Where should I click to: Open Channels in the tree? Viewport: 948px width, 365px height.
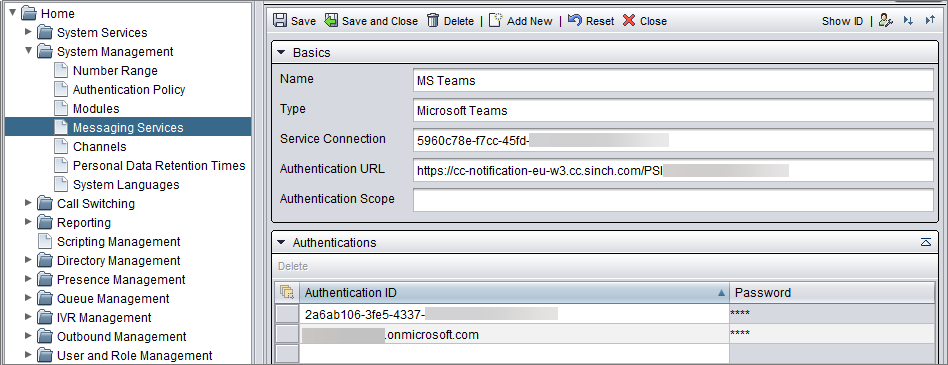point(100,147)
